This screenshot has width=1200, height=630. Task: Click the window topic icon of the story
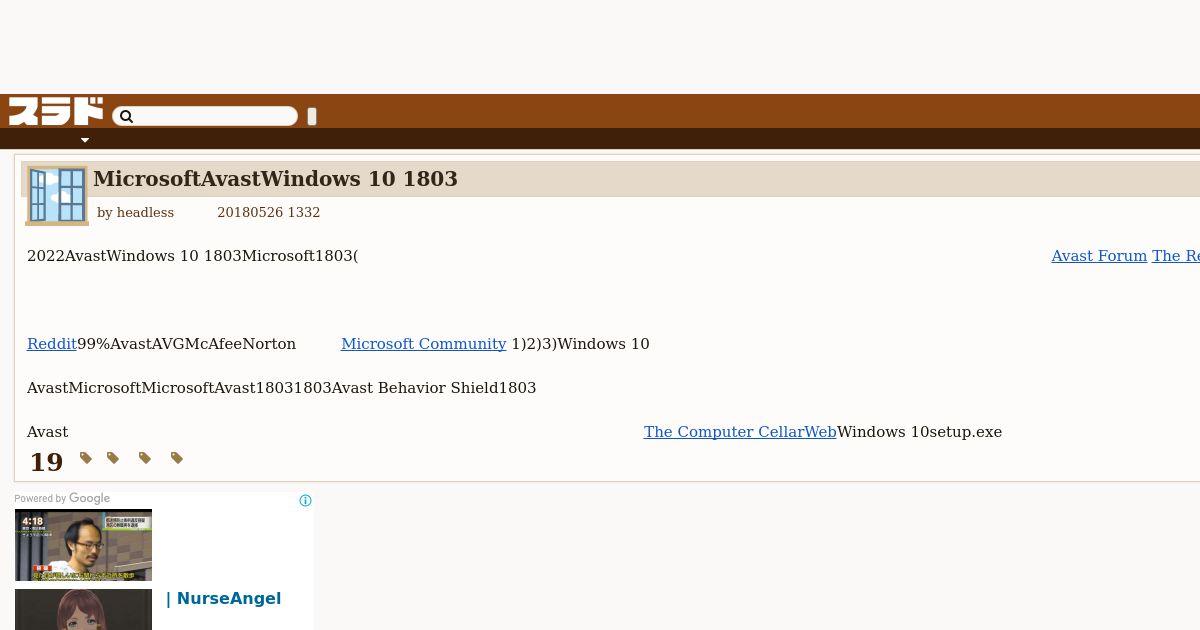tap(57, 195)
